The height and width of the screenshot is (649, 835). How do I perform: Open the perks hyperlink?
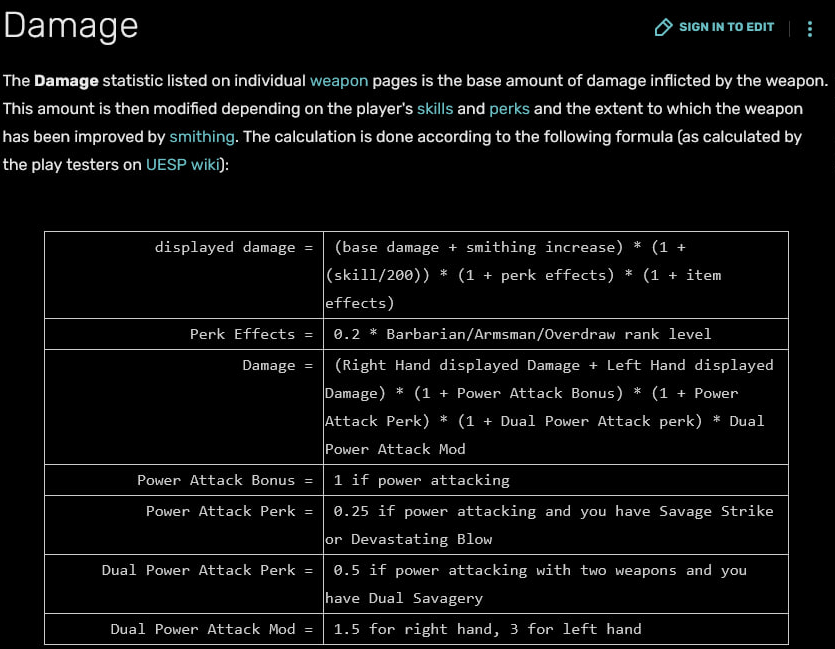[509, 108]
